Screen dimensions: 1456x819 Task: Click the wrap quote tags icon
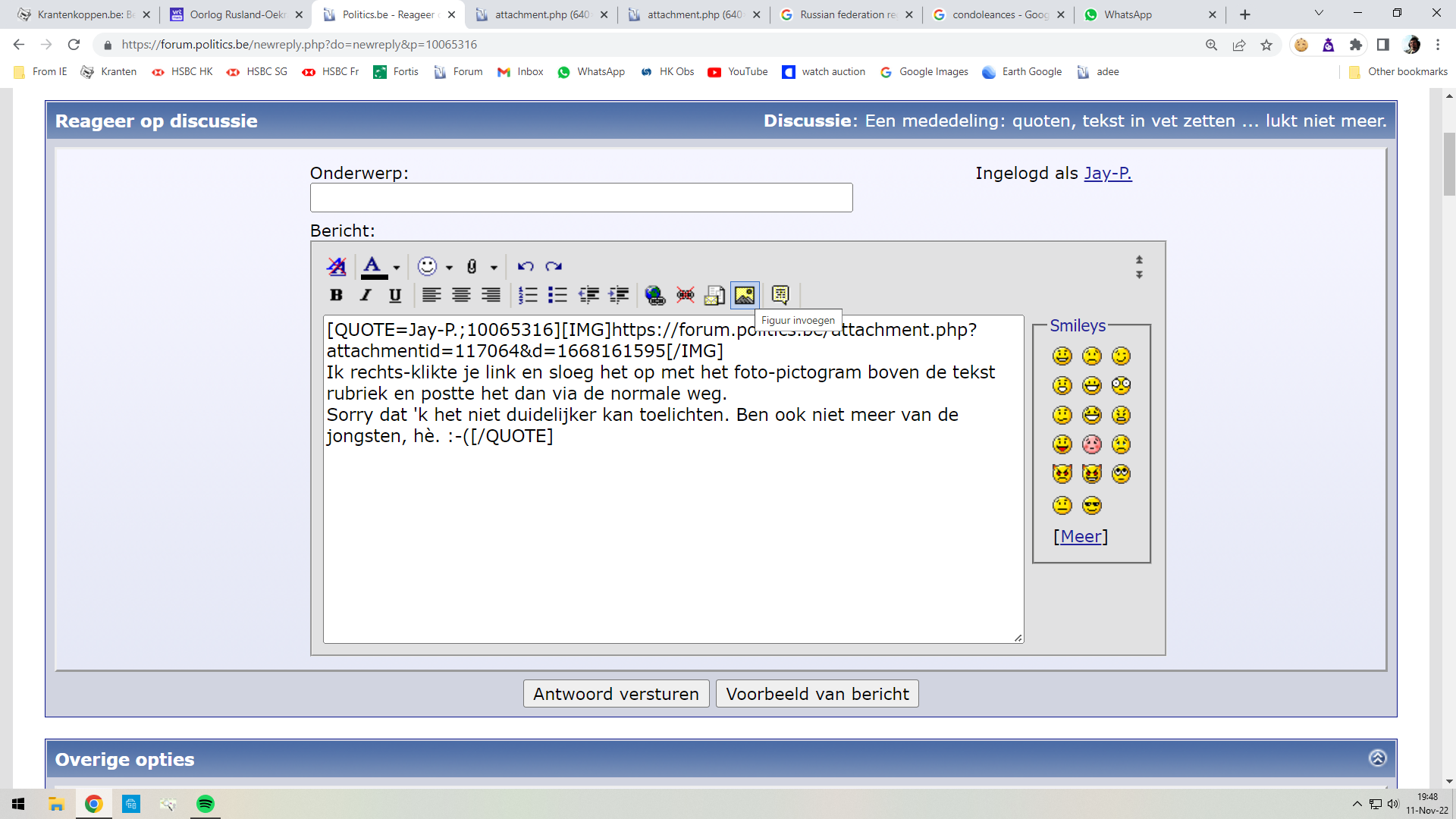pyautogui.click(x=780, y=295)
